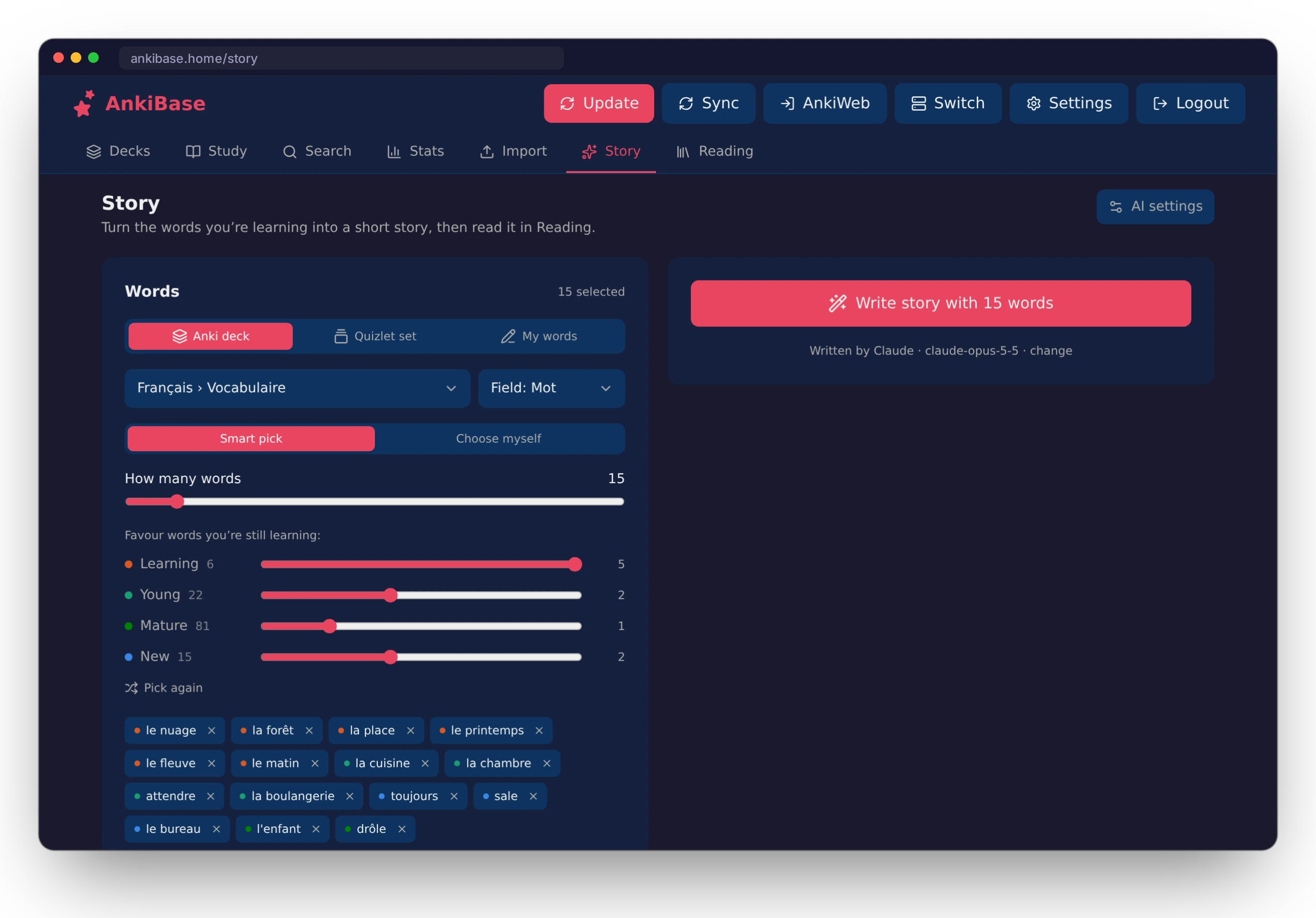1316x918 pixels.
Task: Open the Français › Vocabulaire deck dropdown
Action: click(x=298, y=388)
